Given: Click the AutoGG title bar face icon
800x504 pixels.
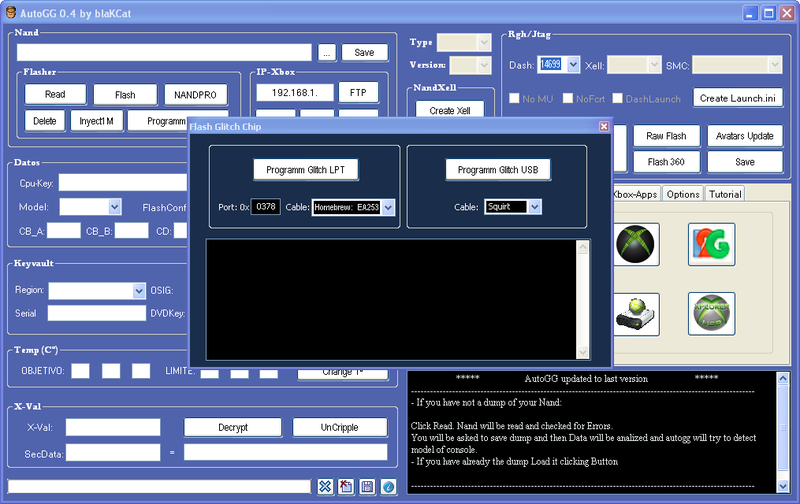Looking at the screenshot, I should pos(11,12).
